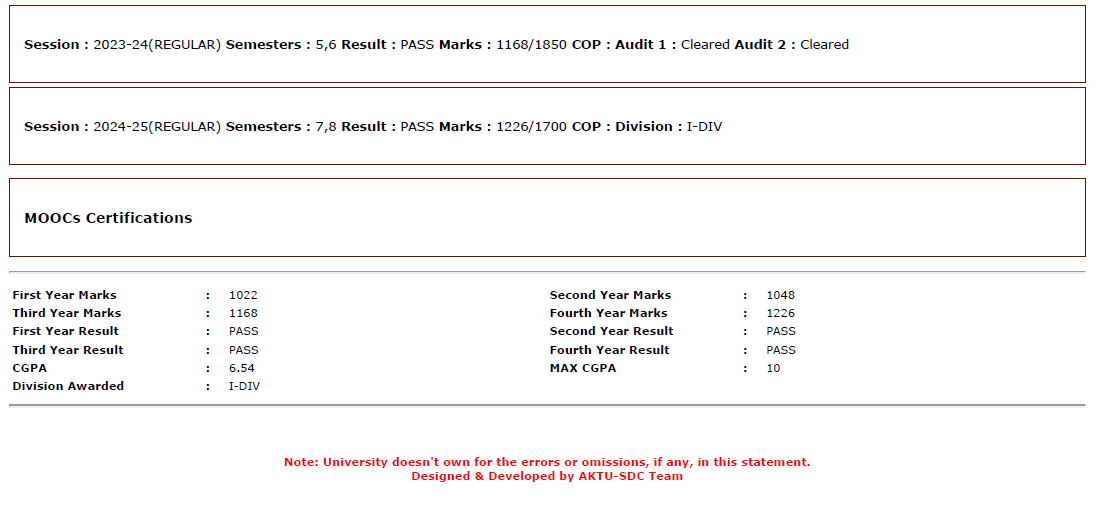Click the 2024-25(REGULAR) session value
Screen dimensions: 1097x516
[x=157, y=127]
